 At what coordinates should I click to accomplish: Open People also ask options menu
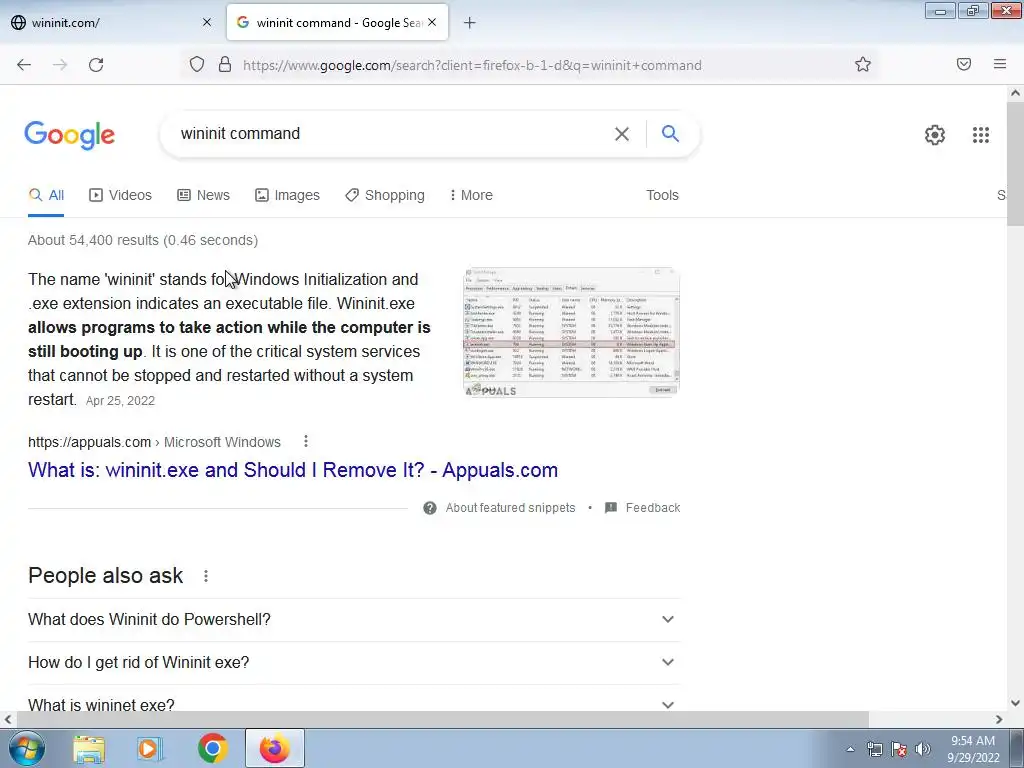click(x=206, y=576)
